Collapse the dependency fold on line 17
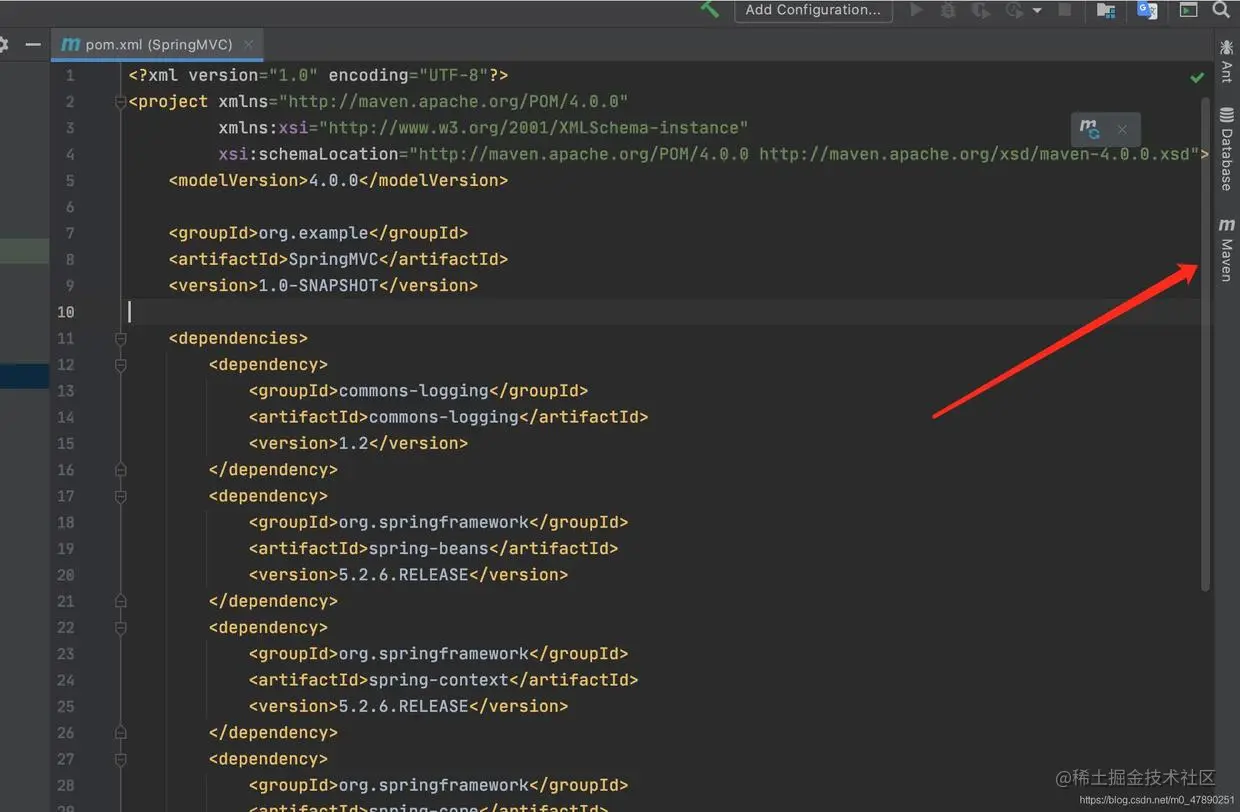The height and width of the screenshot is (812, 1240). (x=121, y=496)
